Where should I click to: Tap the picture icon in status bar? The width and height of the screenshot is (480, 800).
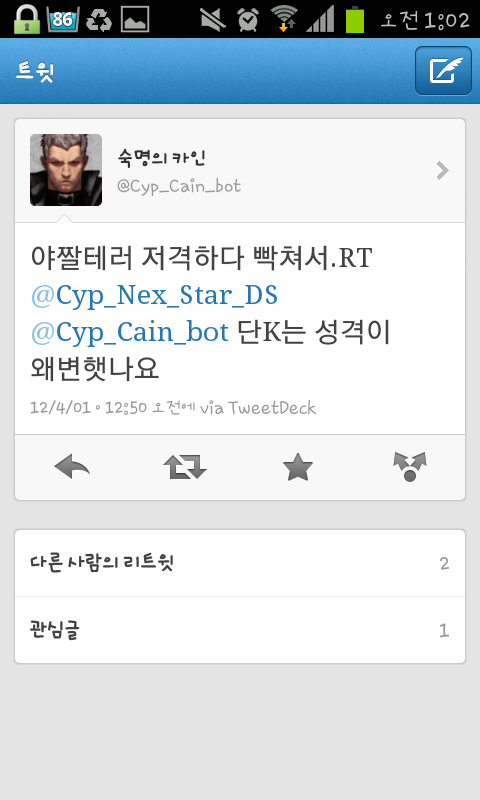(135, 19)
